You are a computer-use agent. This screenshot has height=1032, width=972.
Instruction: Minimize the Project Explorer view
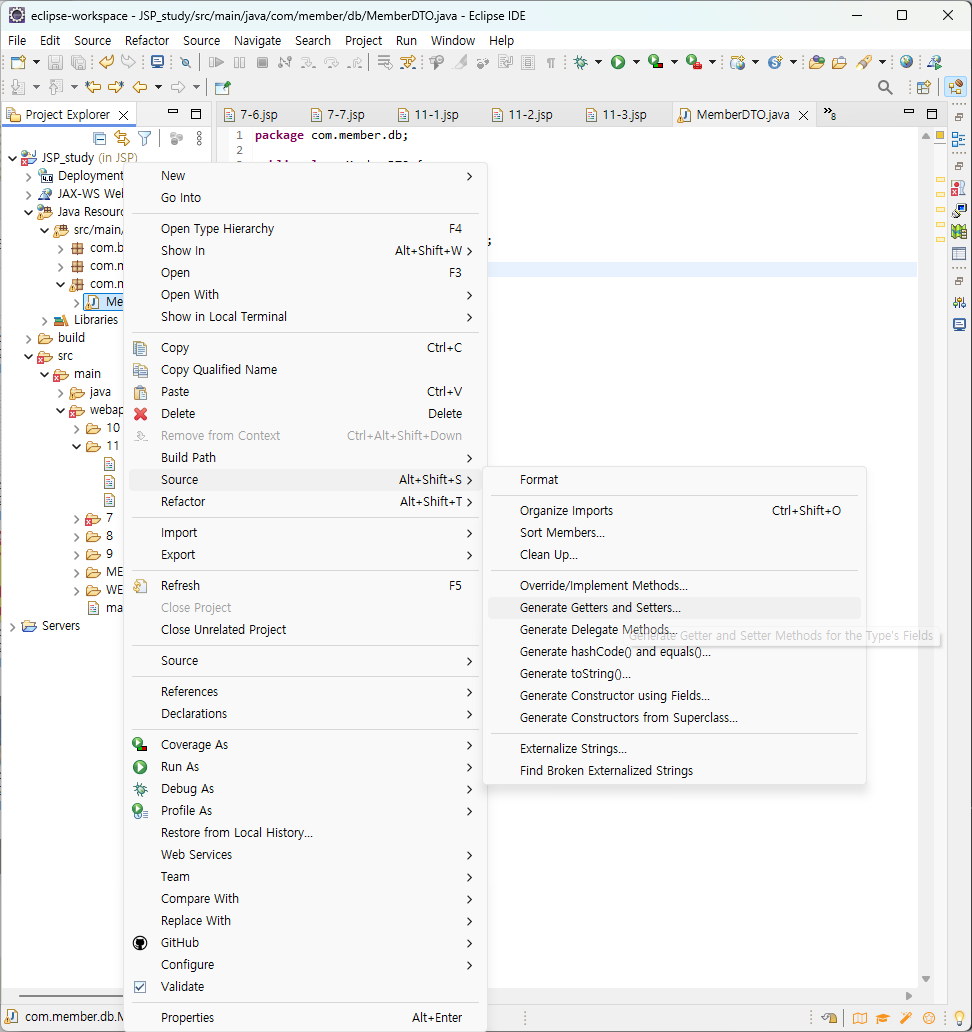[x=173, y=112]
